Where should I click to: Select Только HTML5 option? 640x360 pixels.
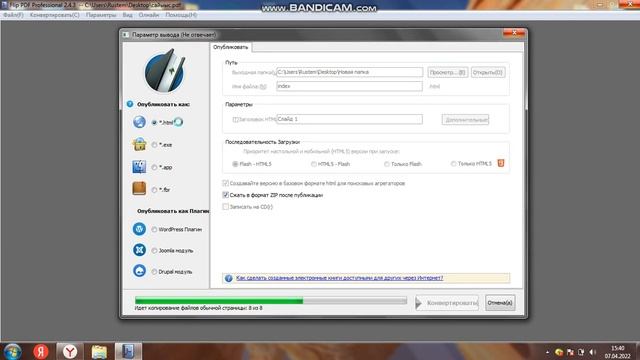click(453, 164)
